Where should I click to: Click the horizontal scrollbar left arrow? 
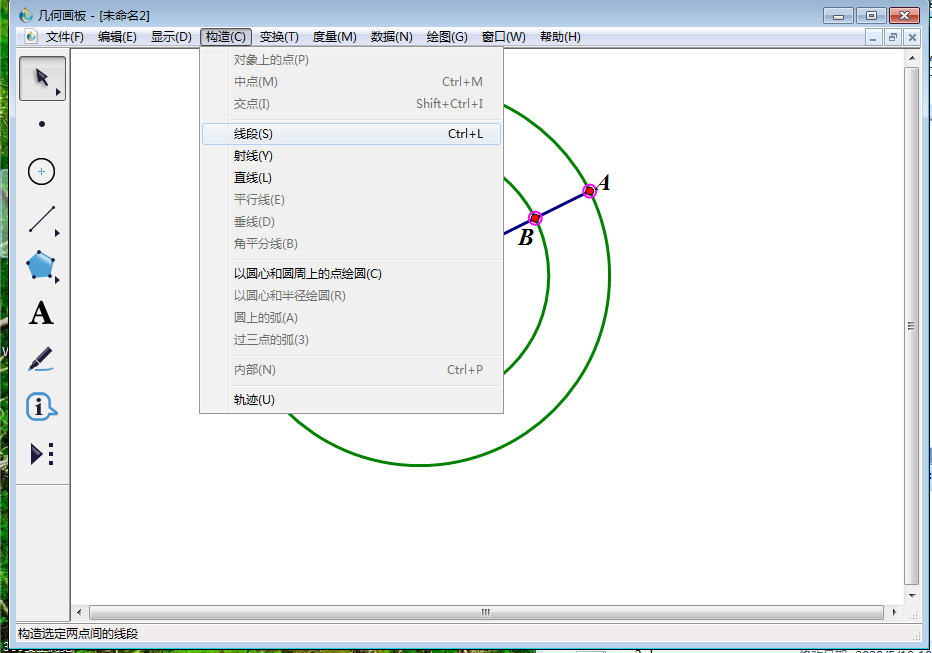(79, 612)
